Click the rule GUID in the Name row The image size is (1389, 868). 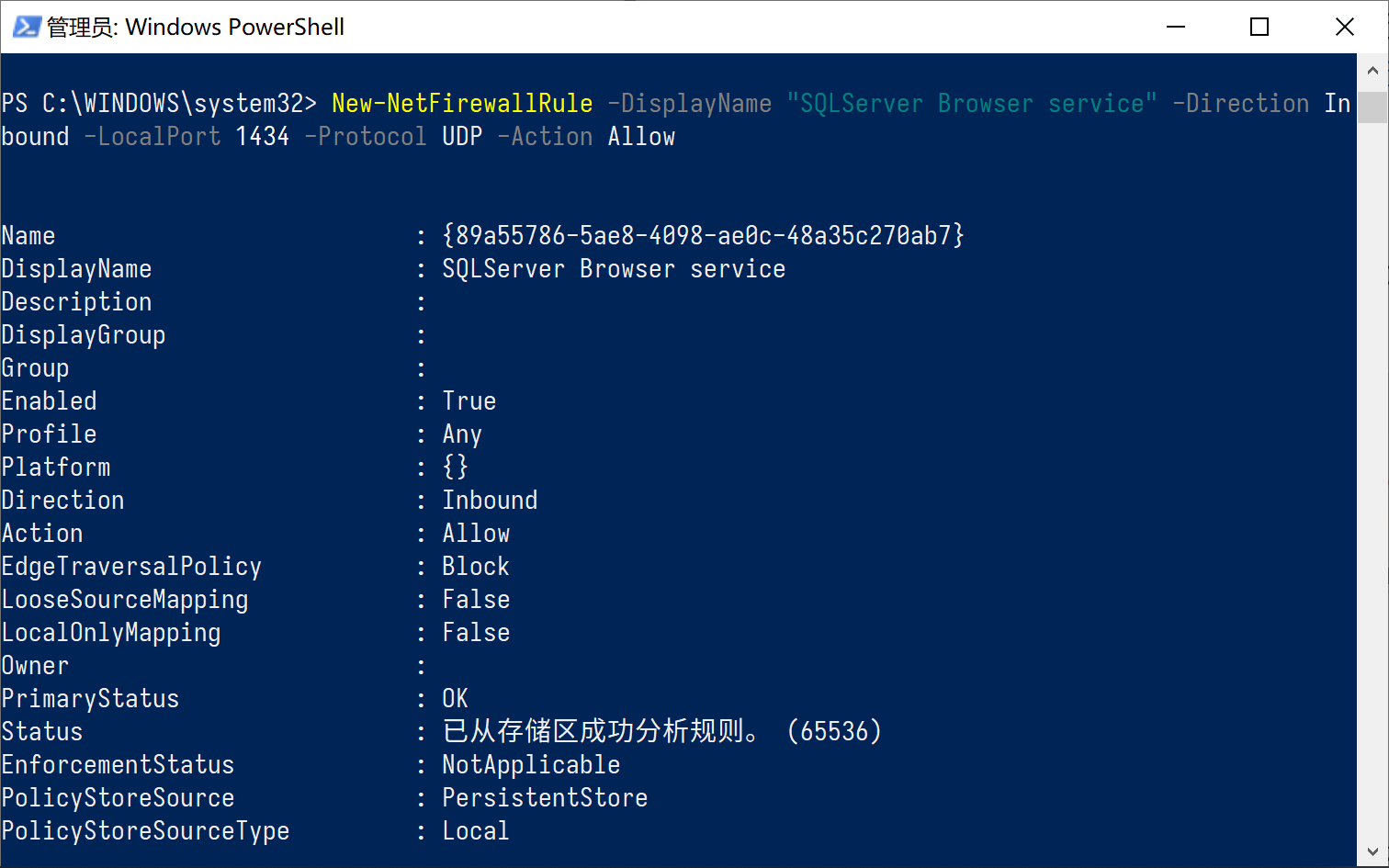point(703,235)
